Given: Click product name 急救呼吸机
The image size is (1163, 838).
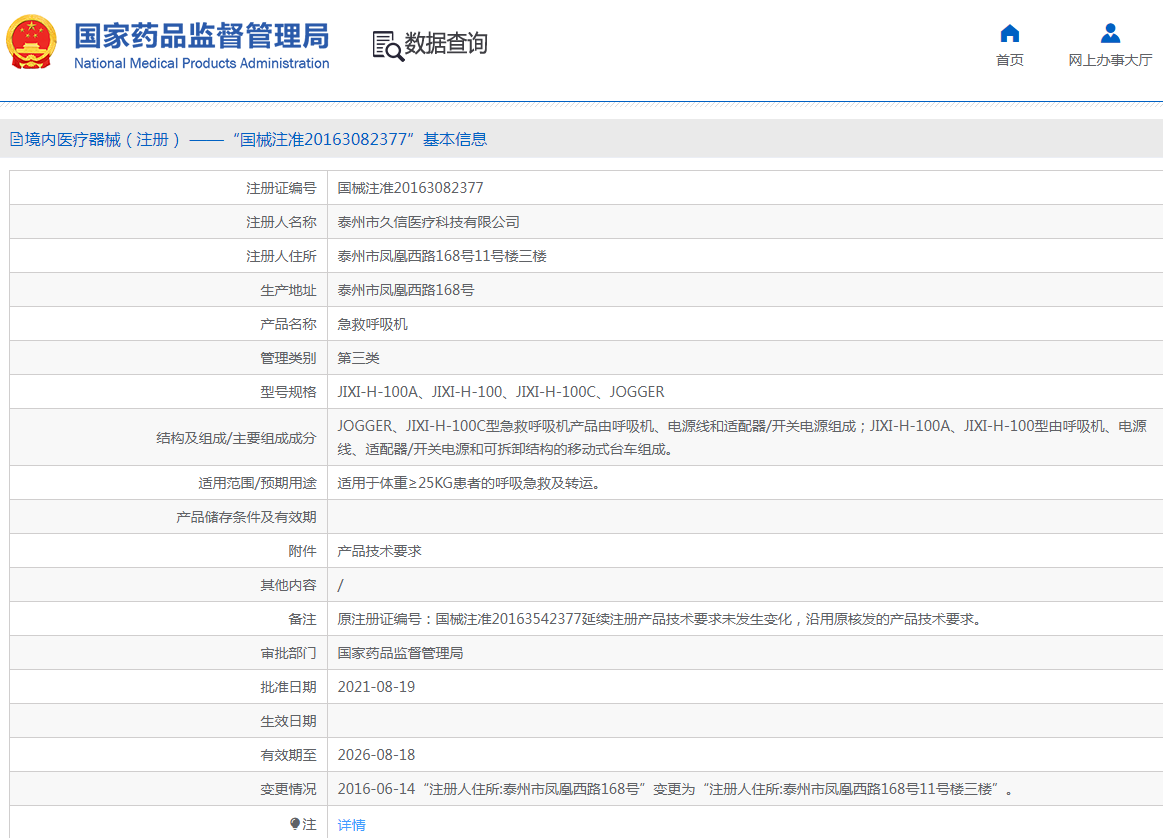Looking at the screenshot, I should (372, 324).
